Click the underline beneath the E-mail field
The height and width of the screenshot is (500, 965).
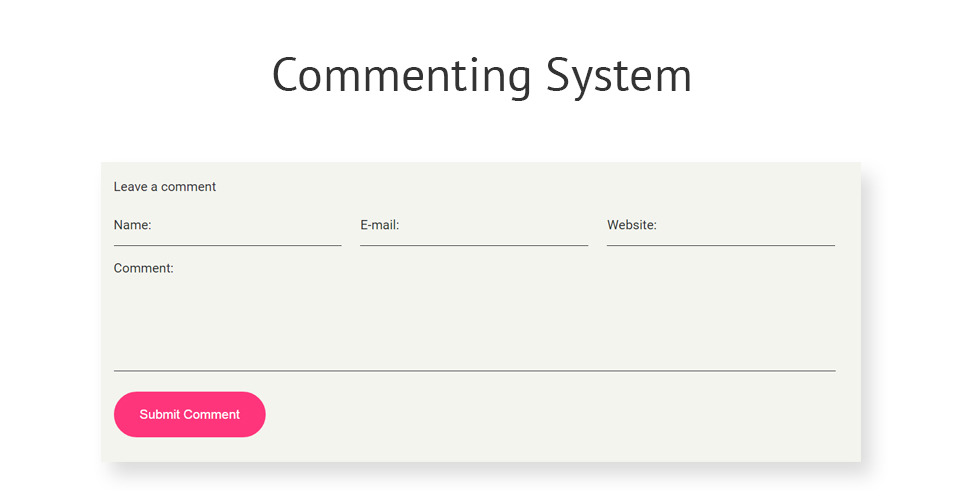[x=474, y=245]
